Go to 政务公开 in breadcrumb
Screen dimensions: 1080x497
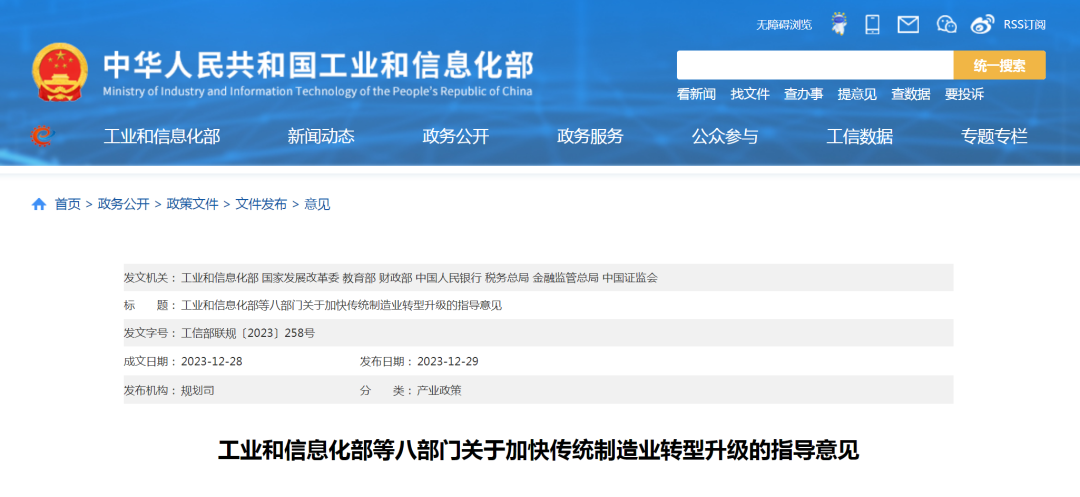click(123, 204)
